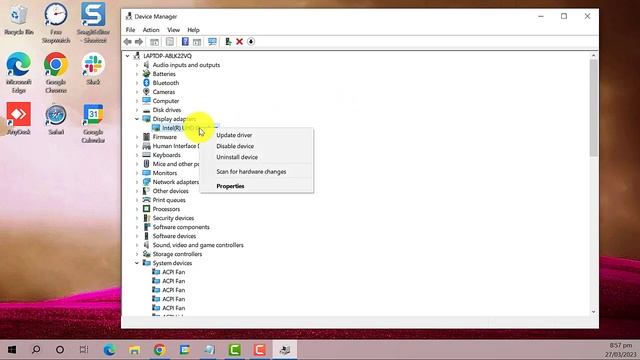Screen dimensions: 640x360
Task: Click the scrollbar down arrow in device list
Action: pyautogui.click(x=593, y=312)
